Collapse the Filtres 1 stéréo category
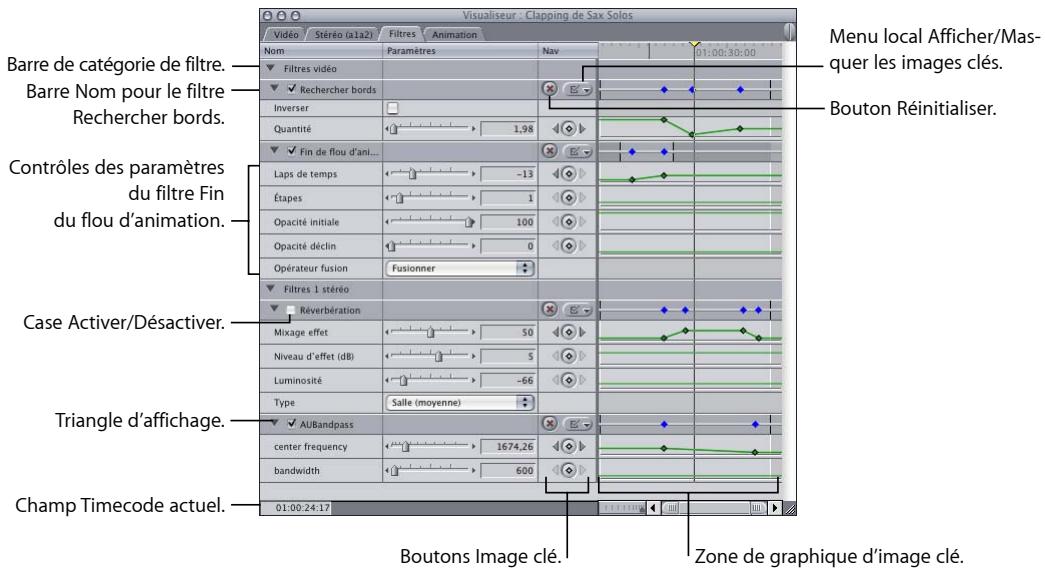 click(271, 289)
